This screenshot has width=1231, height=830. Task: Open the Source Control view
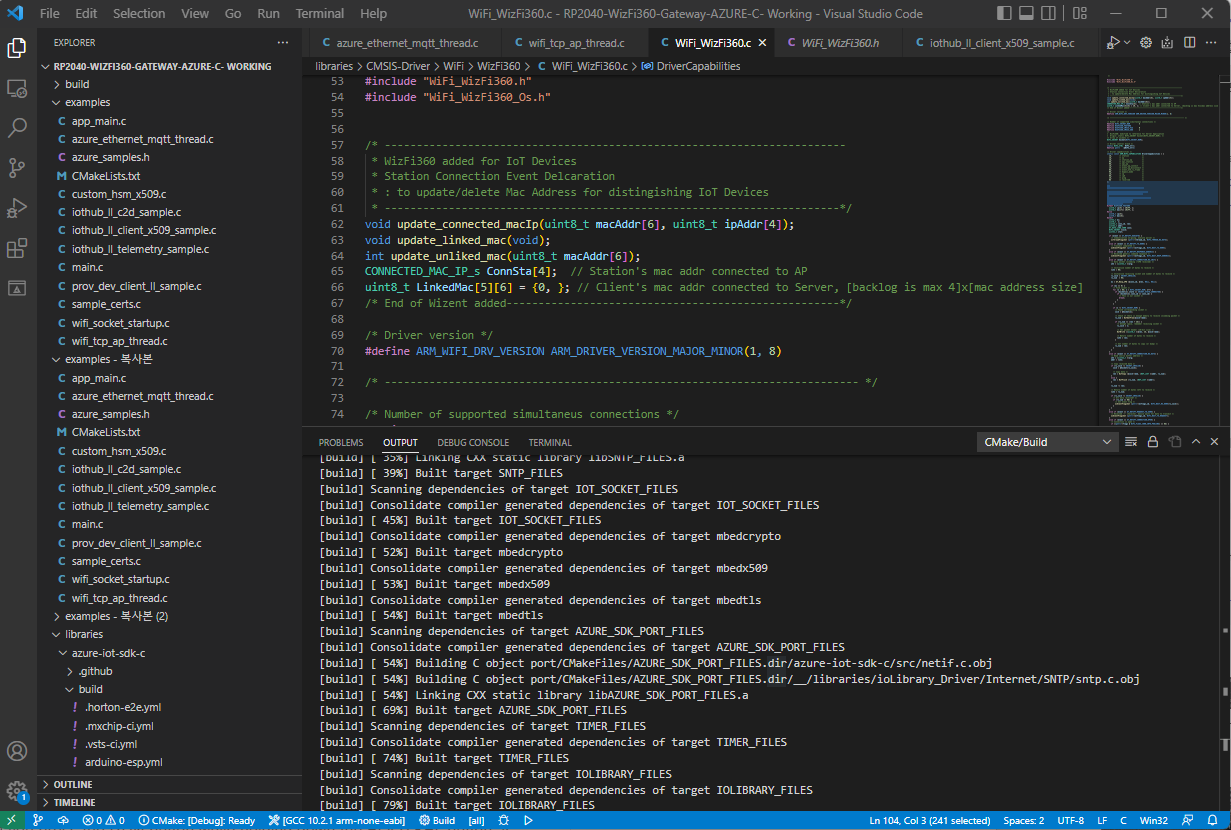[x=17, y=168]
